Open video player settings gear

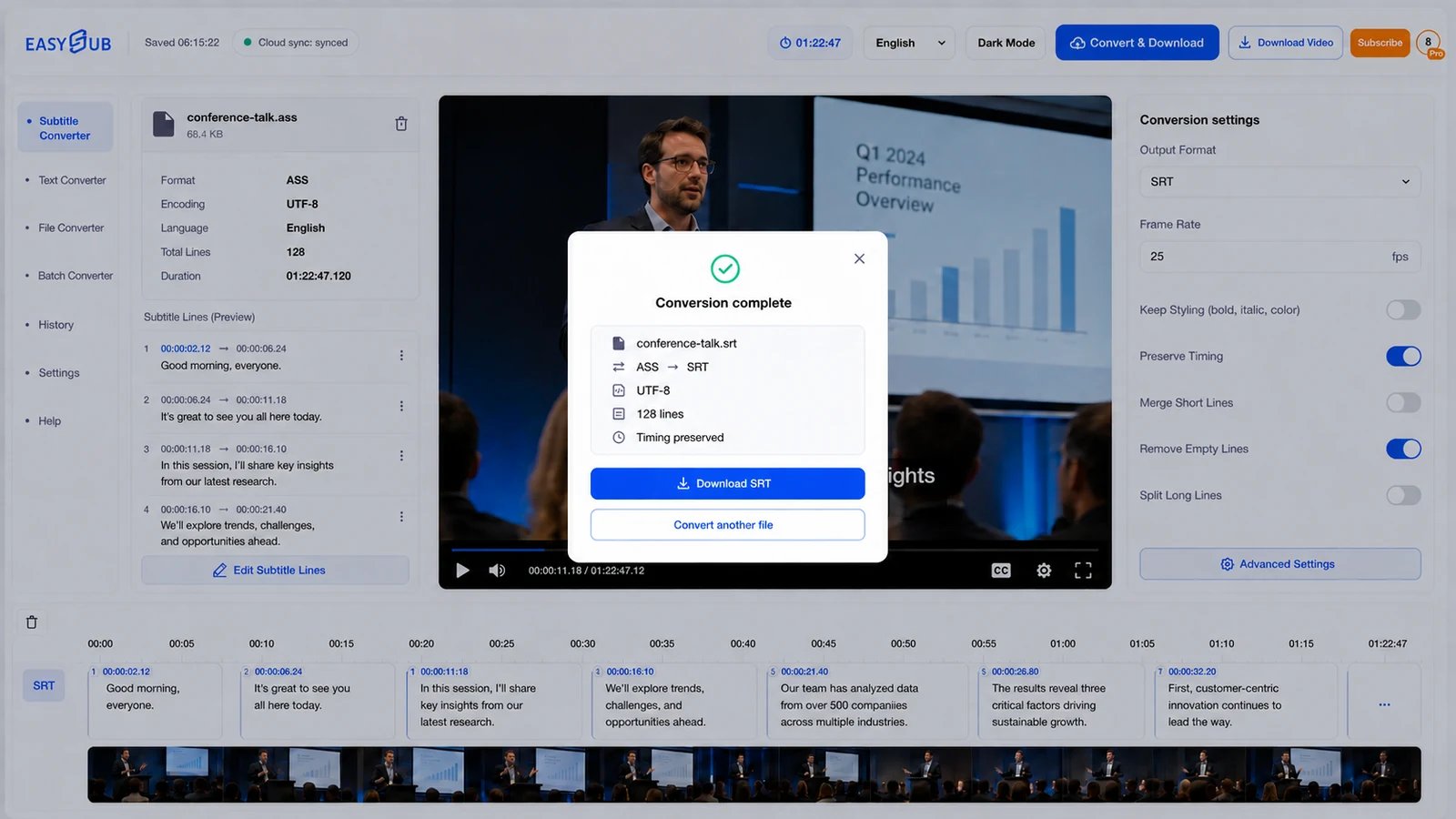[1044, 571]
